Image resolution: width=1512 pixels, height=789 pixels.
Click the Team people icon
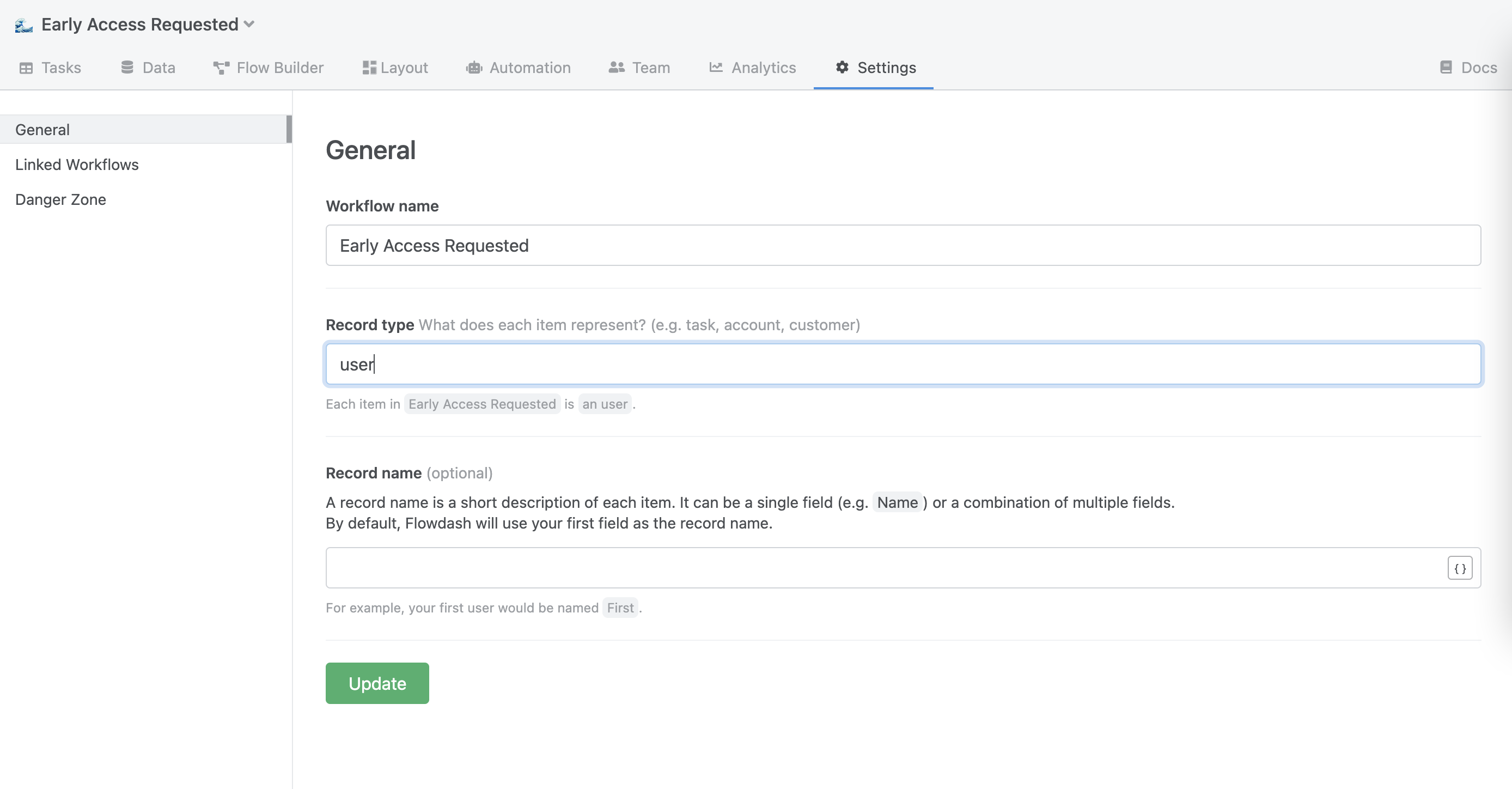617,68
